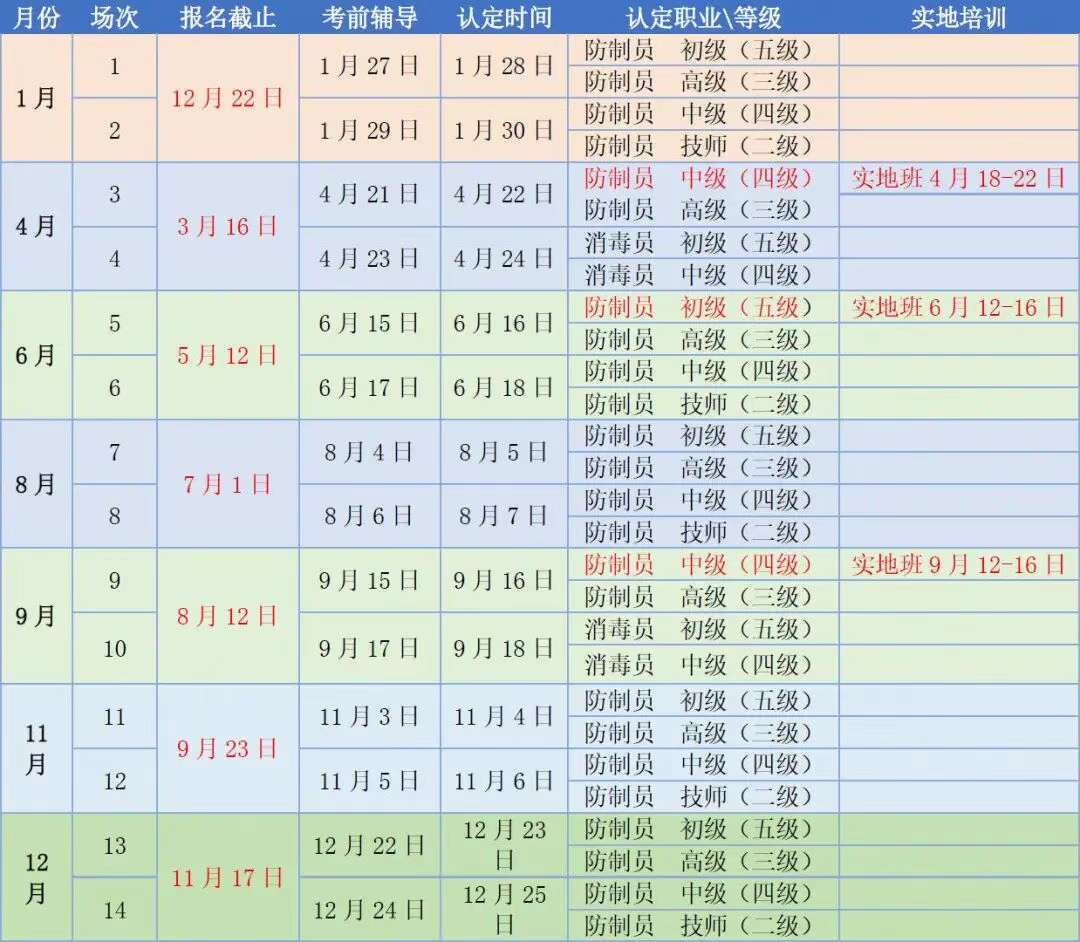Select the 考前辅导 column header
This screenshot has height=942, width=1080.
pos(369,18)
